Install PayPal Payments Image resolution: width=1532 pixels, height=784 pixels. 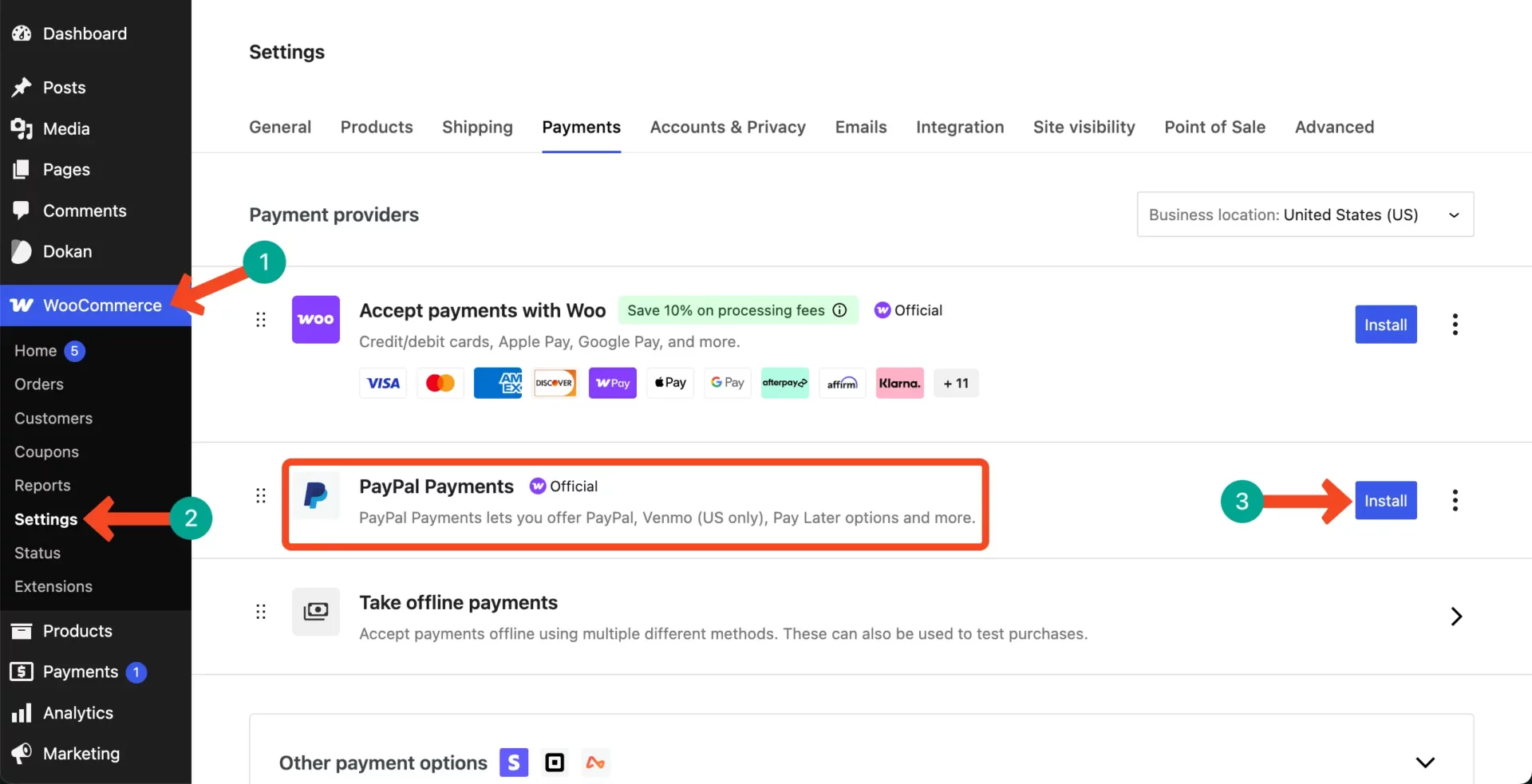(1386, 501)
